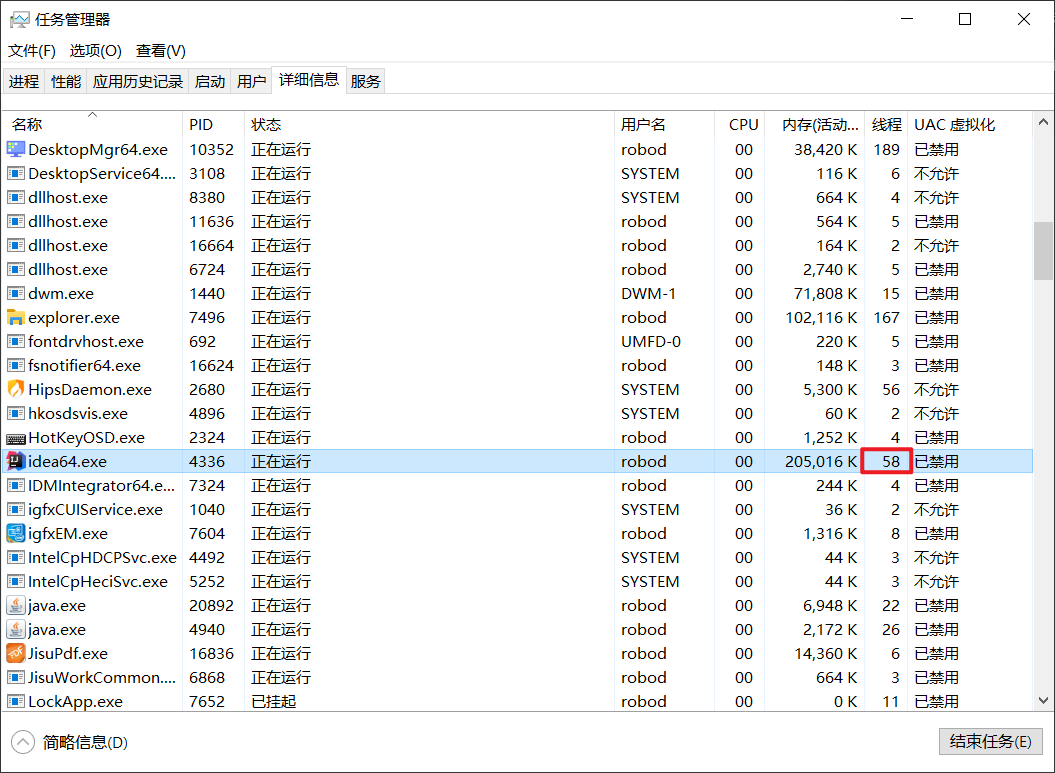This screenshot has height=773, width=1055.
Task: Click the DesktopMgr64.exe process icon
Action: [15, 149]
